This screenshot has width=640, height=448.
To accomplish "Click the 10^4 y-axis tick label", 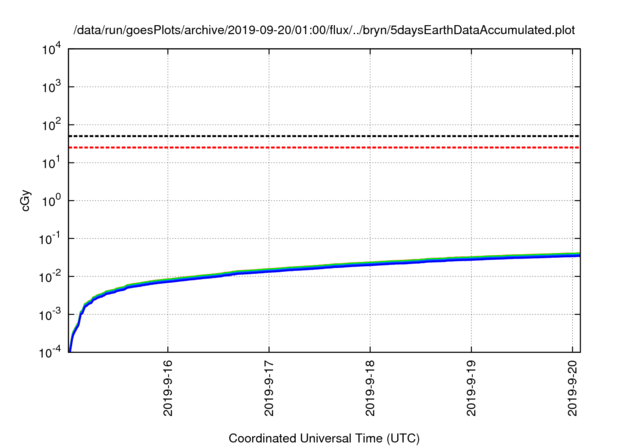I will coord(52,50).
